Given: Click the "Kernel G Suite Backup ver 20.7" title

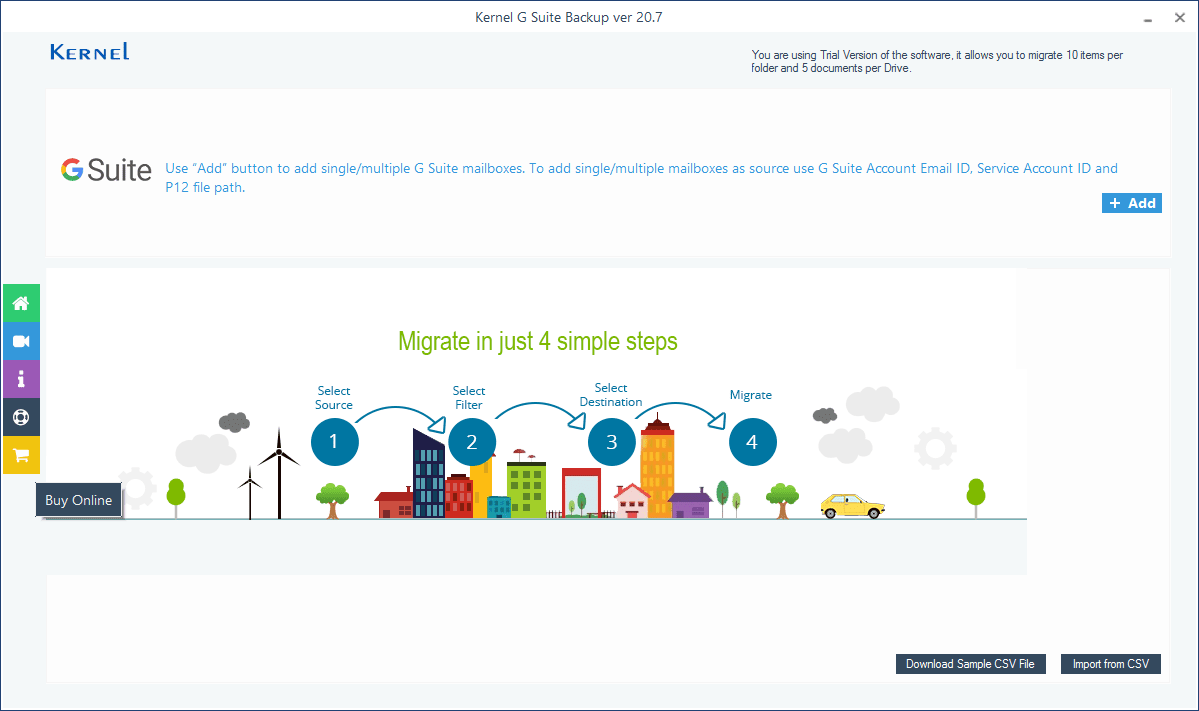Looking at the screenshot, I should (569, 17).
